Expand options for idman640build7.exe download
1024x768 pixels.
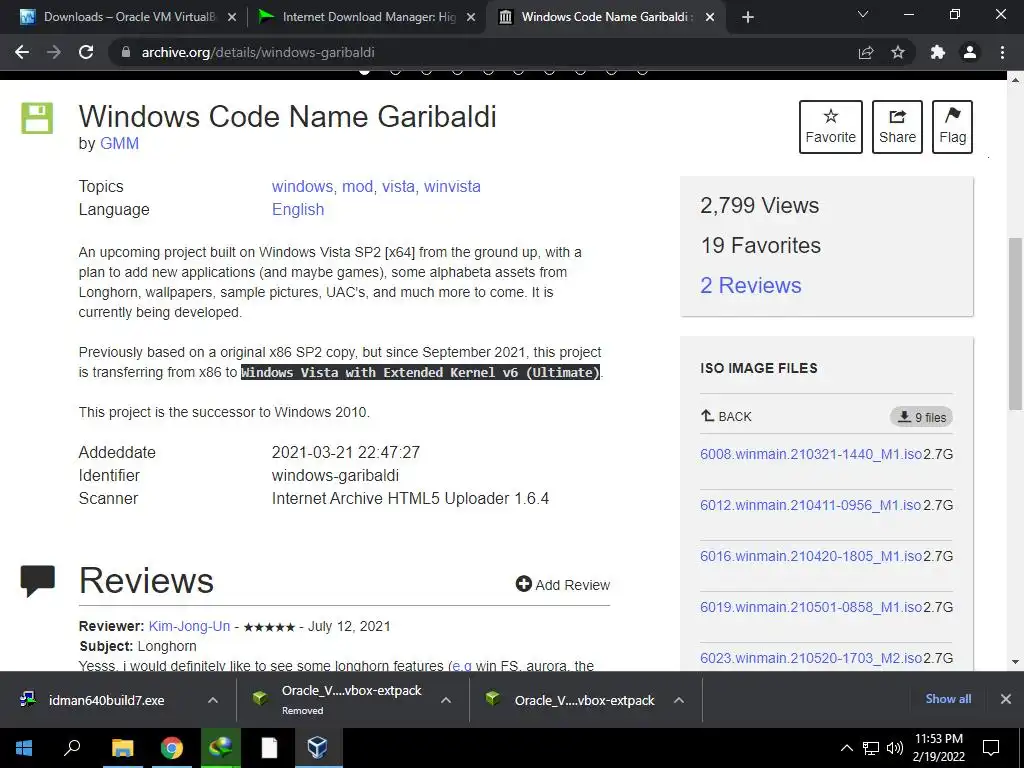coord(213,700)
